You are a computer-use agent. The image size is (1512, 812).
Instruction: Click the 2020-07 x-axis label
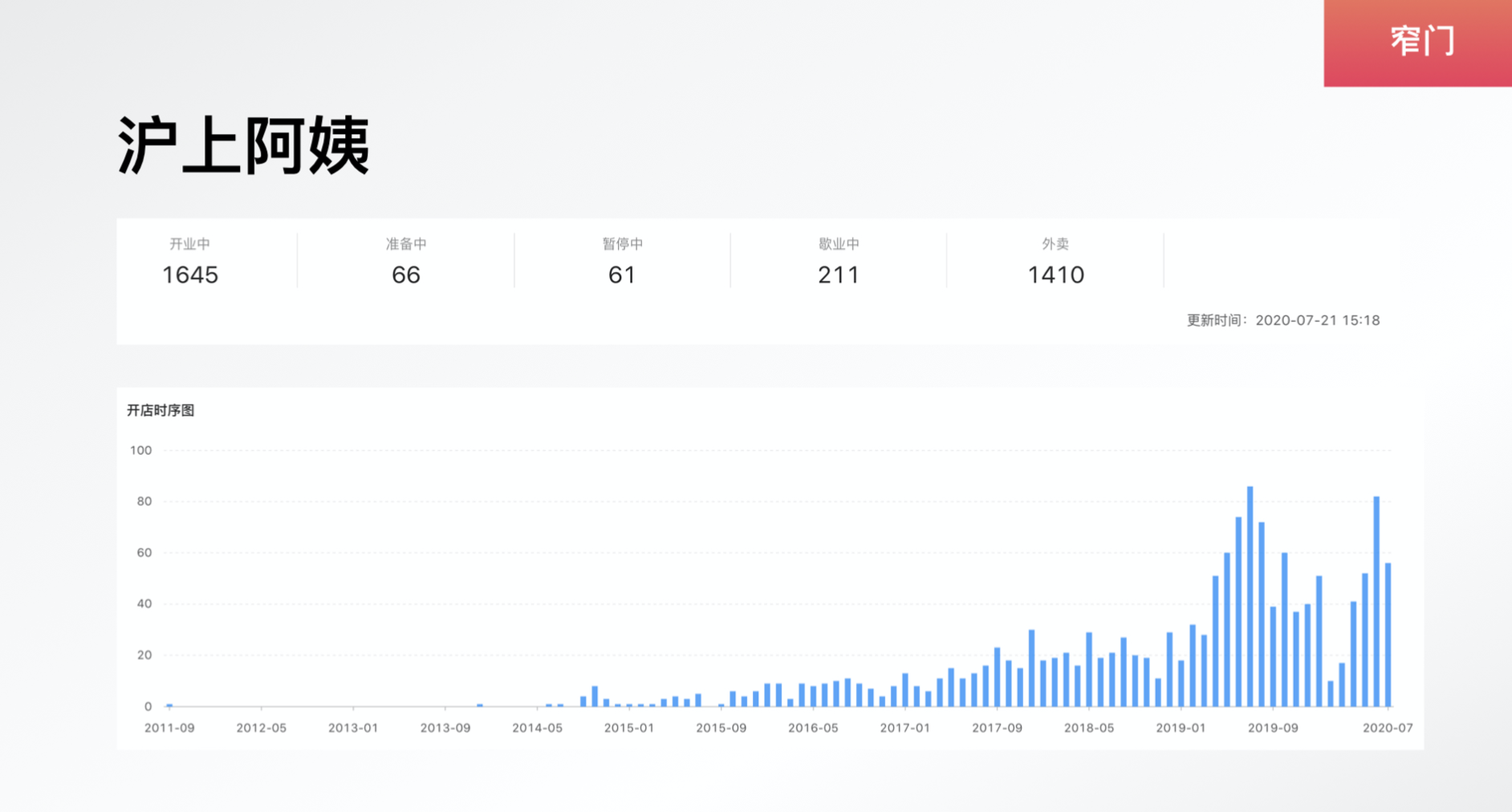pyautogui.click(x=1388, y=728)
